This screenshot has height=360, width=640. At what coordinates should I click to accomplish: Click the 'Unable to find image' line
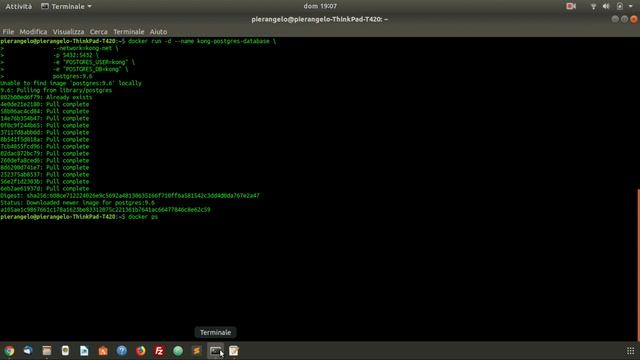[x=71, y=83]
